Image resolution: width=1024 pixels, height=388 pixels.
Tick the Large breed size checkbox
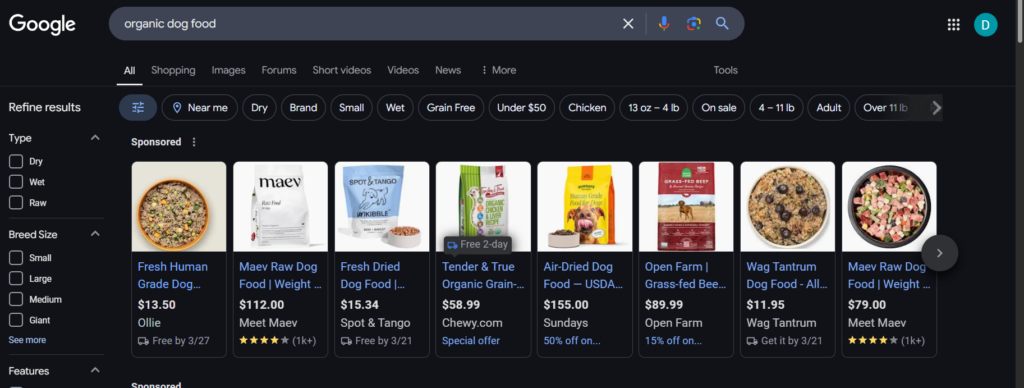click(16, 279)
